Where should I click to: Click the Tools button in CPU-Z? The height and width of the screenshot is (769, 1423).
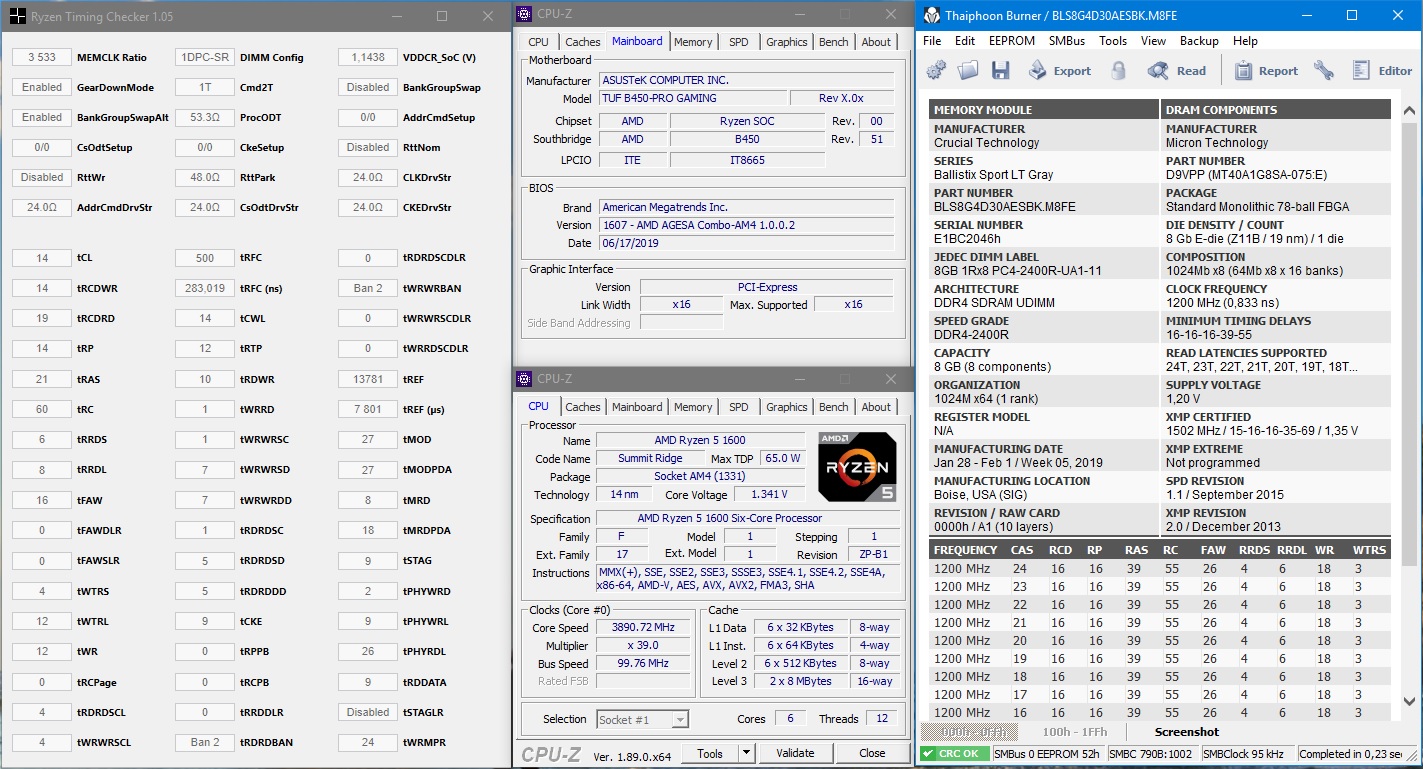coord(710,753)
